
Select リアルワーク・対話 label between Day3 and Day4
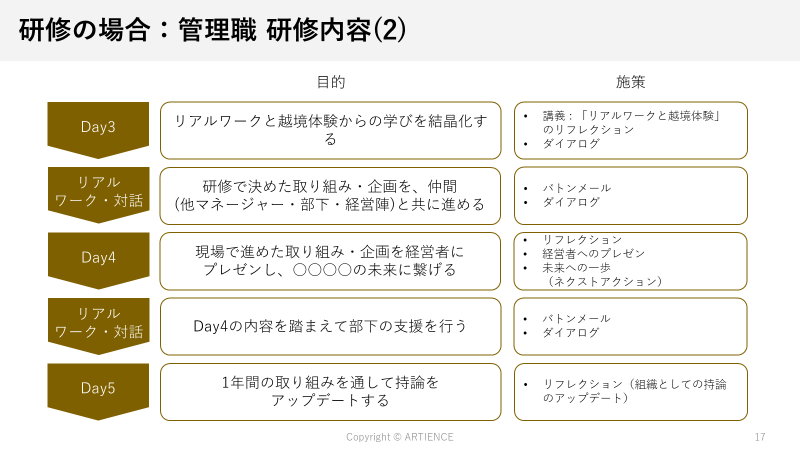click(98, 192)
